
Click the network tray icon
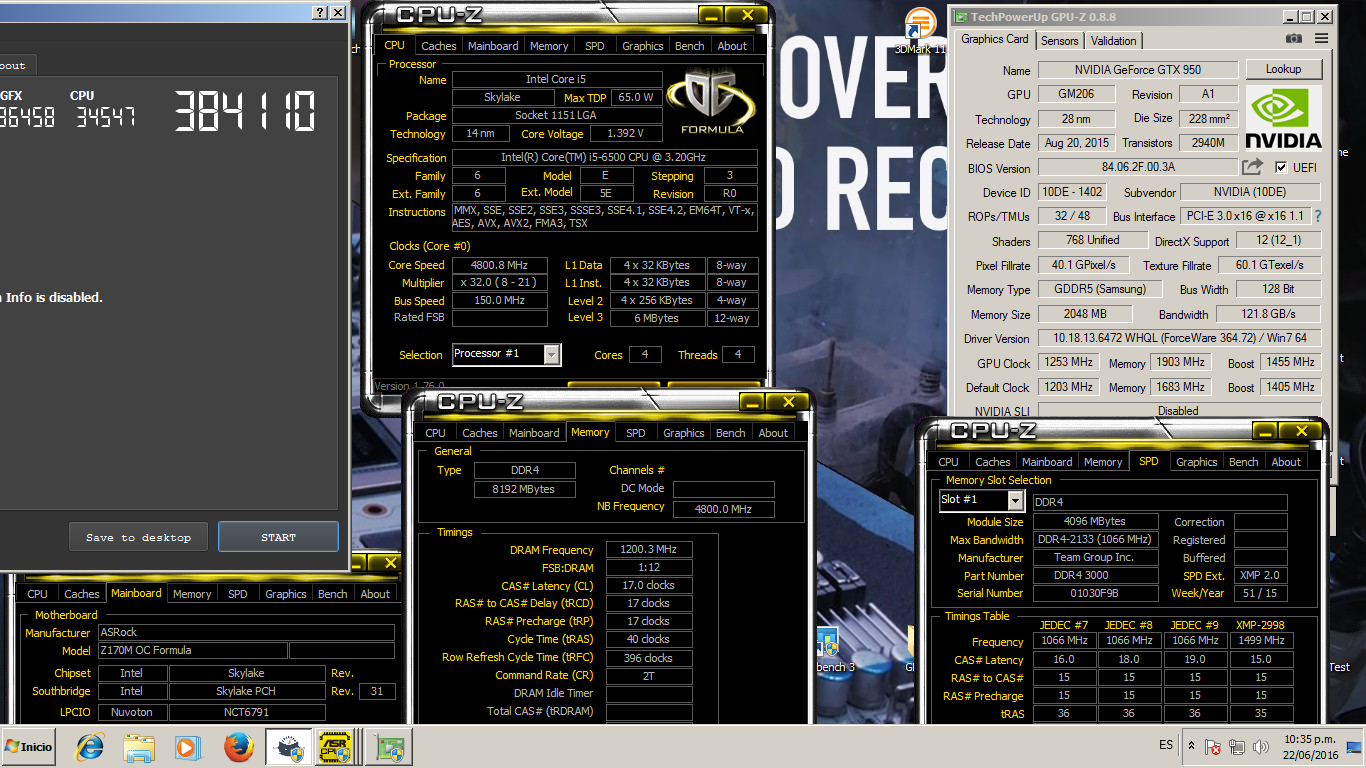(1237, 747)
